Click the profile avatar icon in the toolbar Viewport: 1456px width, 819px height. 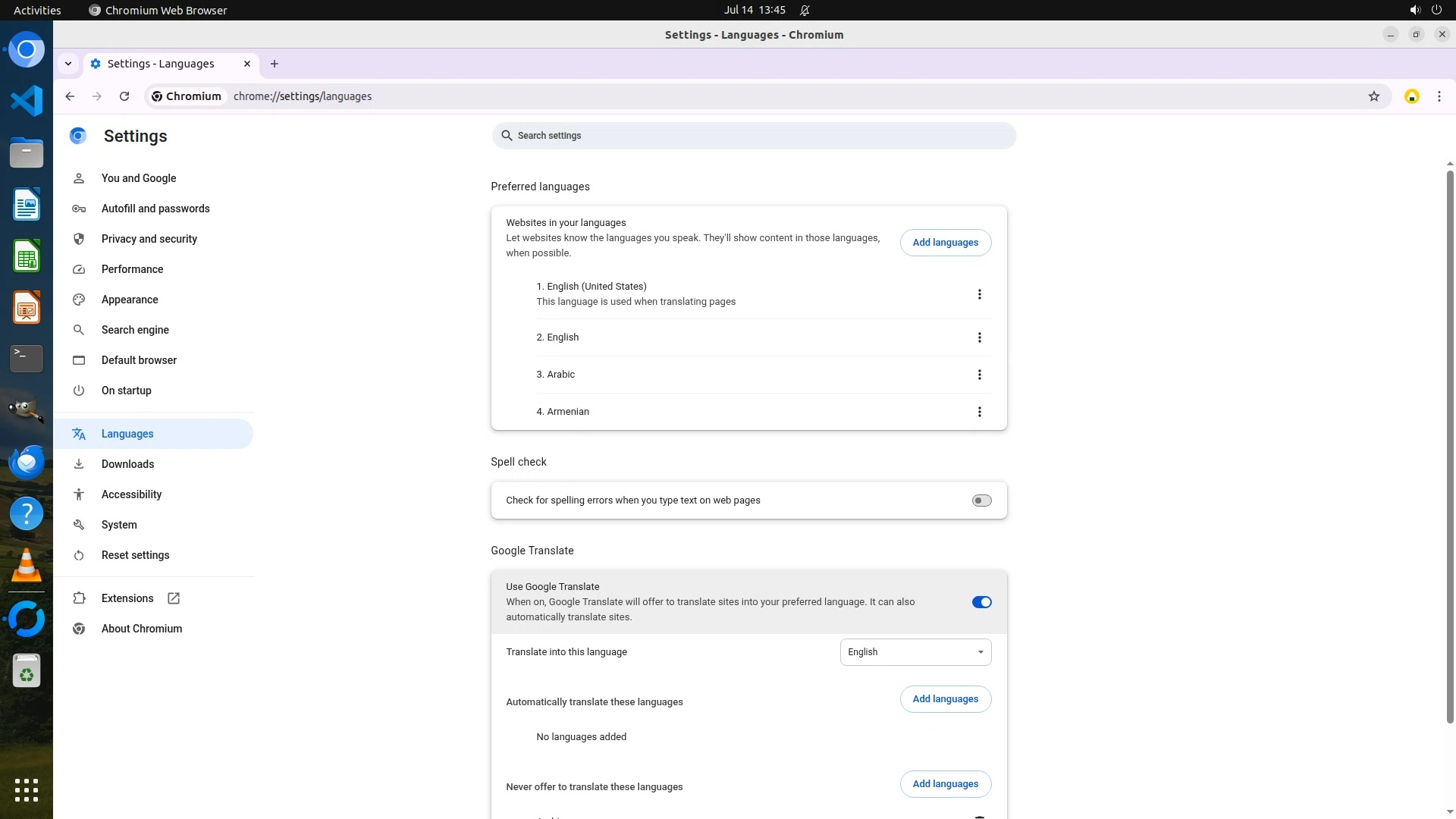(x=1411, y=96)
